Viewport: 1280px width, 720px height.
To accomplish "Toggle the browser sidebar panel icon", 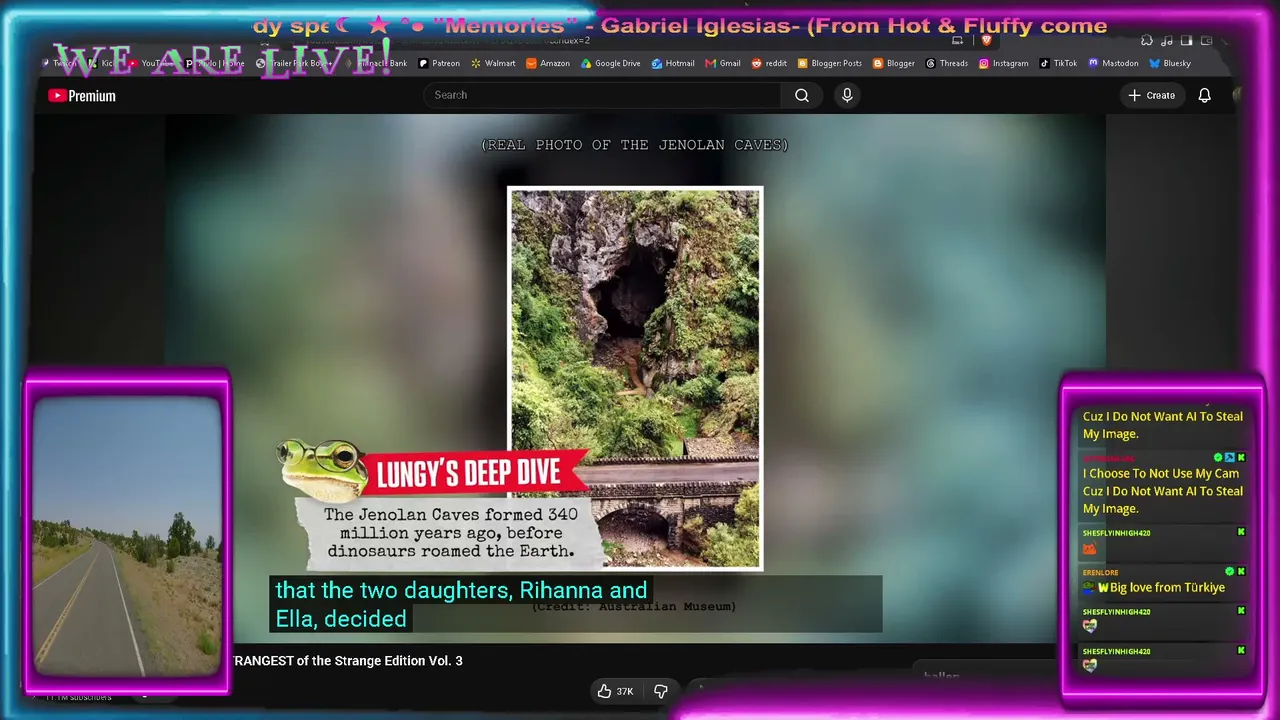I will pos(1187,41).
